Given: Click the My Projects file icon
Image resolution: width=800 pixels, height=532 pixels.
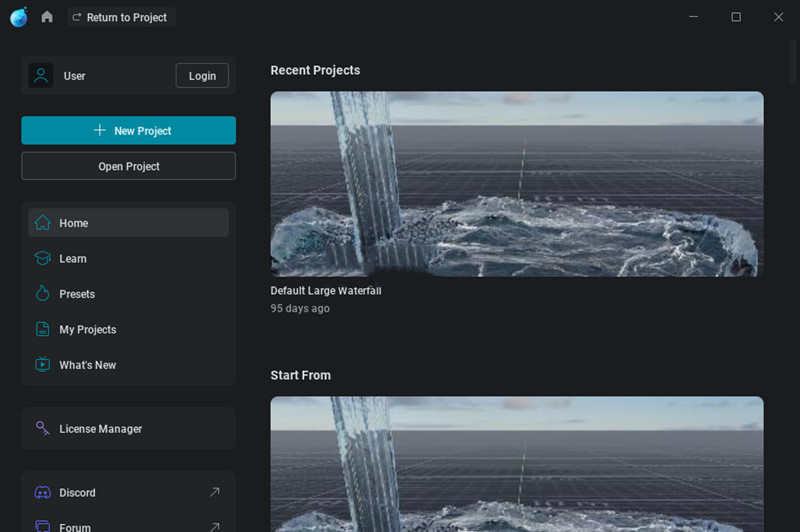Looking at the screenshot, I should pyautogui.click(x=42, y=329).
